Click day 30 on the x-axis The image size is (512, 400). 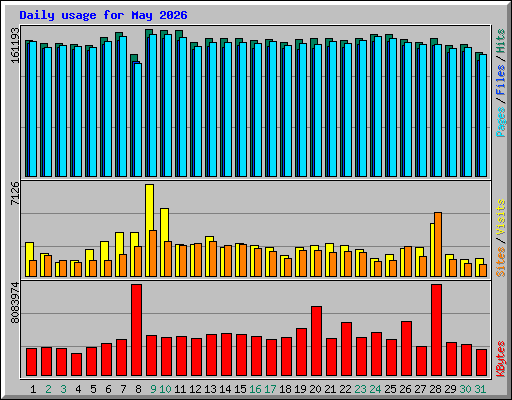pos(465,389)
